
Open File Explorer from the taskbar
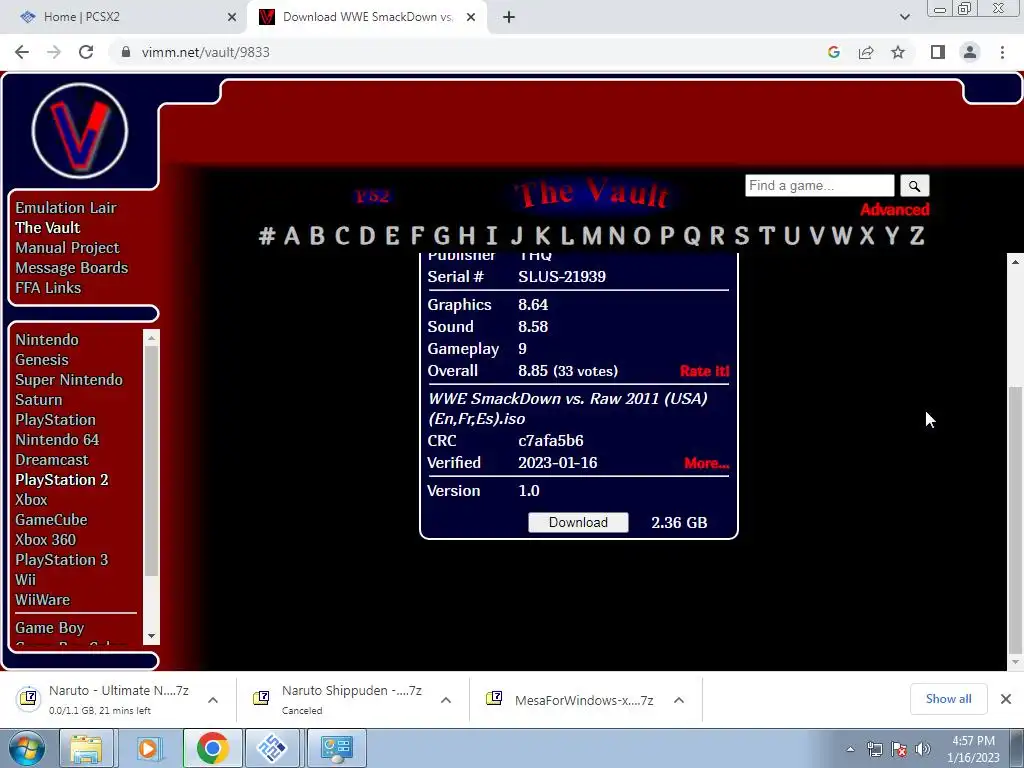[86, 748]
